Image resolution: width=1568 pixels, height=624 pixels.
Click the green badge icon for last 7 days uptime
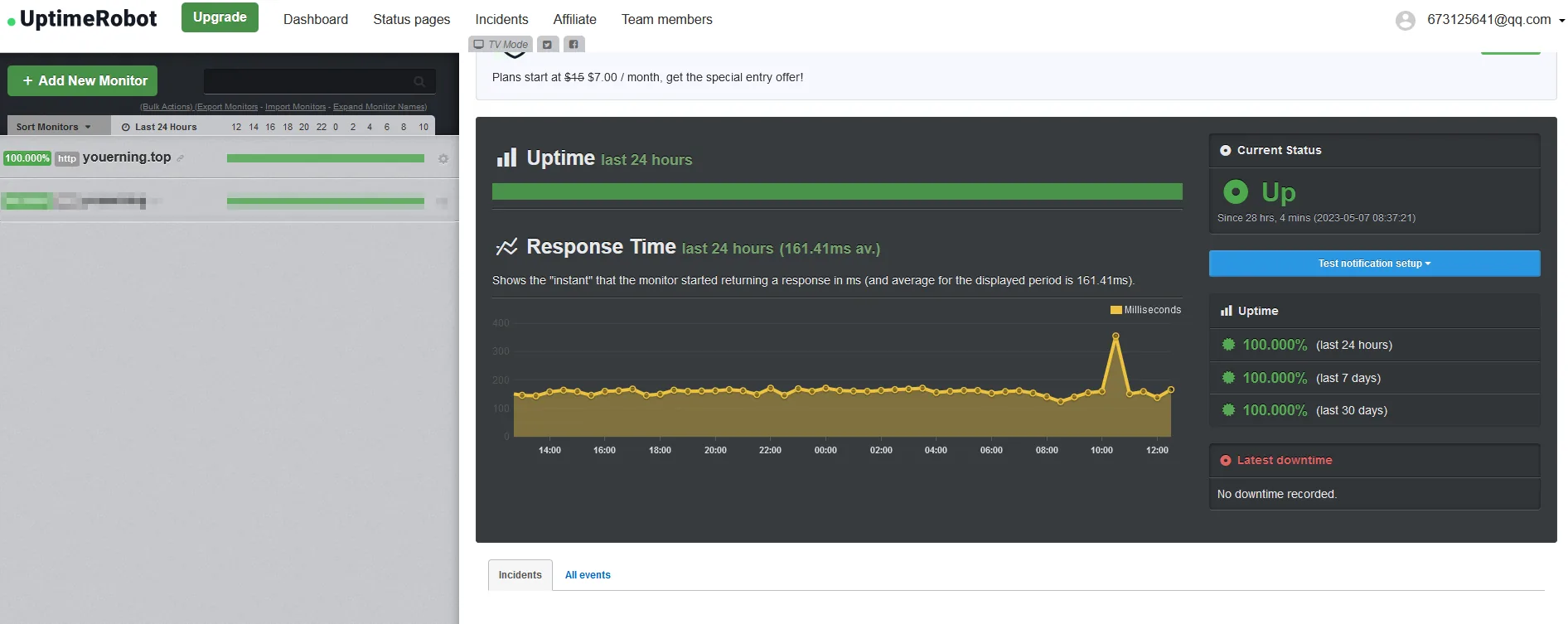click(1228, 377)
